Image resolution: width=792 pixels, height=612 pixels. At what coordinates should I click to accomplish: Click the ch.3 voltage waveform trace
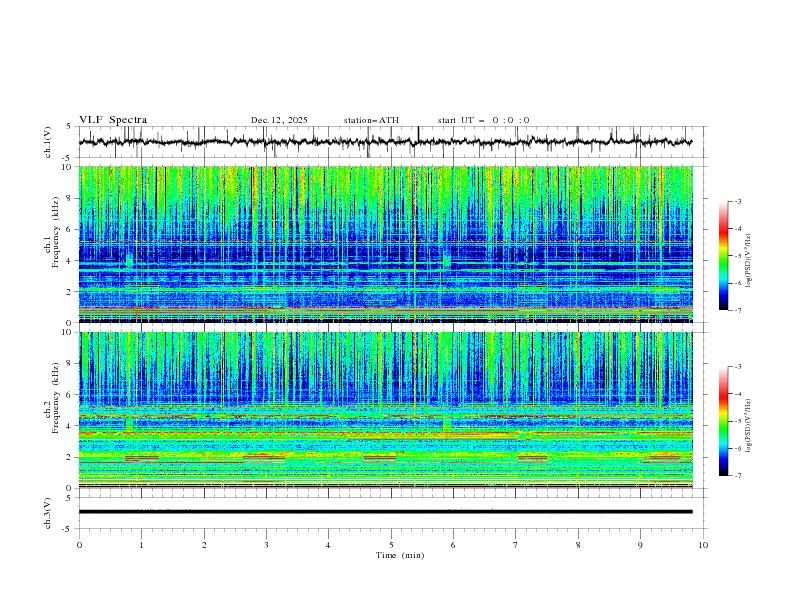point(386,512)
